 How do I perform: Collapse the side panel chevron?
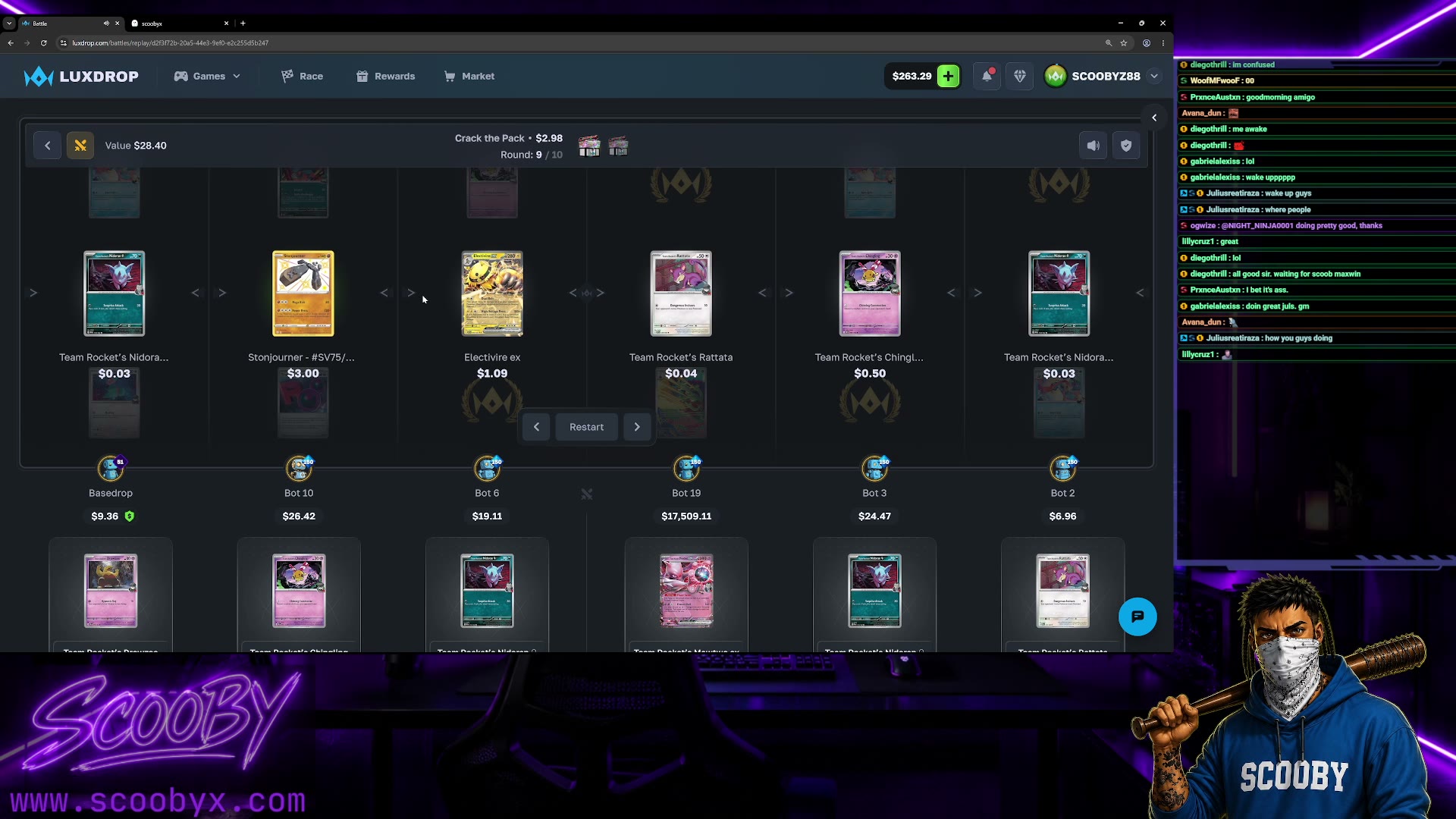1154,118
